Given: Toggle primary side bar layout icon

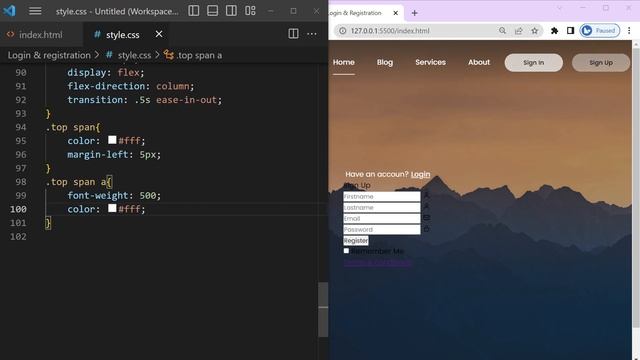Looking at the screenshot, I should pyautogui.click(x=194, y=11).
